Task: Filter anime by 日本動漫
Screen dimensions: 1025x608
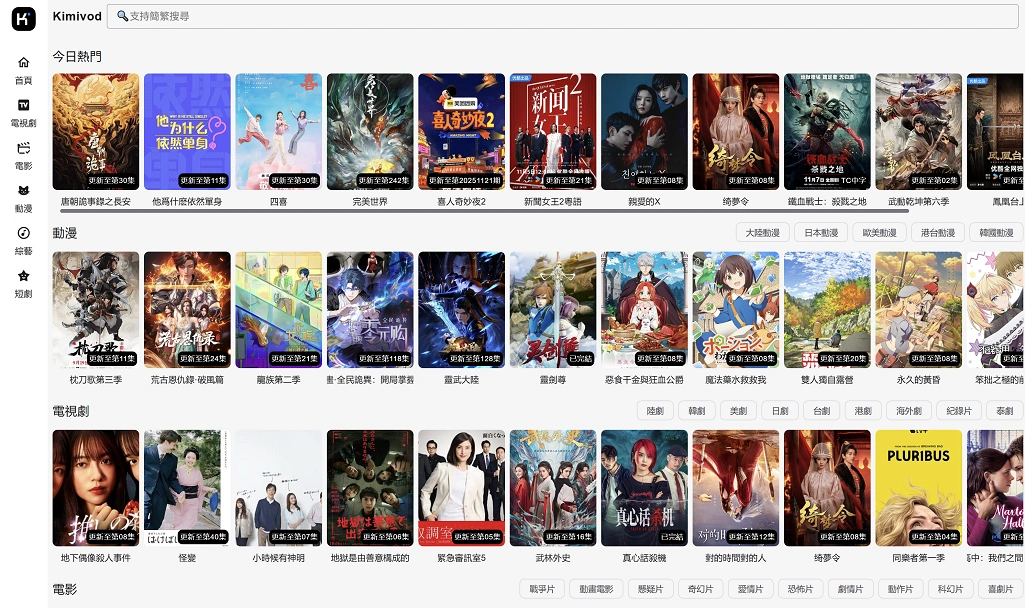Action: coord(821,233)
